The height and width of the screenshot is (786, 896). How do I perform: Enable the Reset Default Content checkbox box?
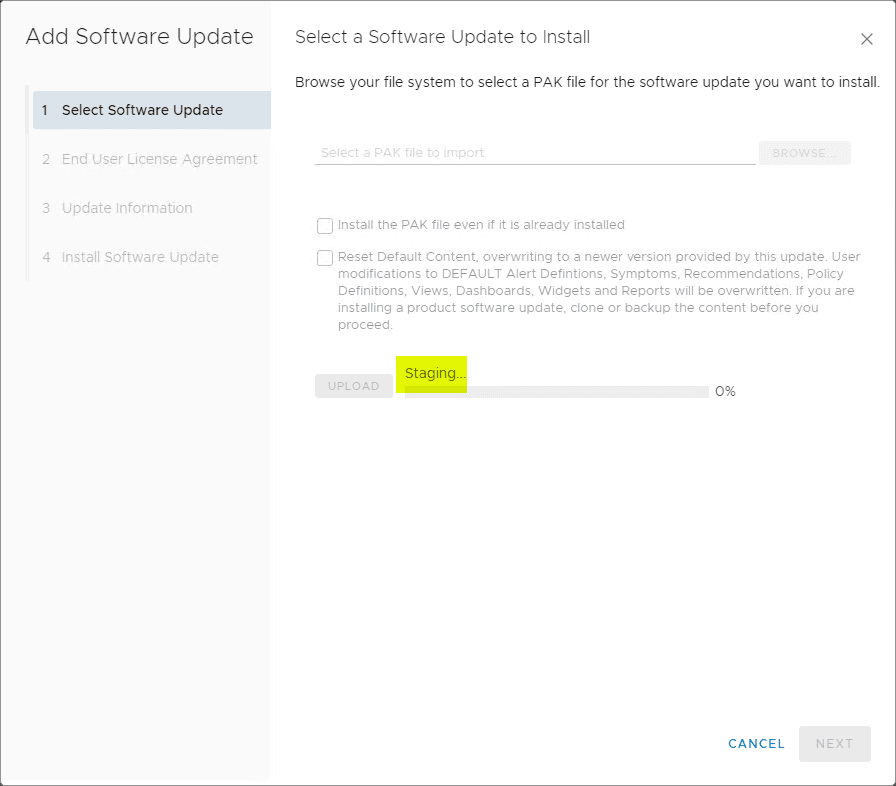(x=325, y=258)
